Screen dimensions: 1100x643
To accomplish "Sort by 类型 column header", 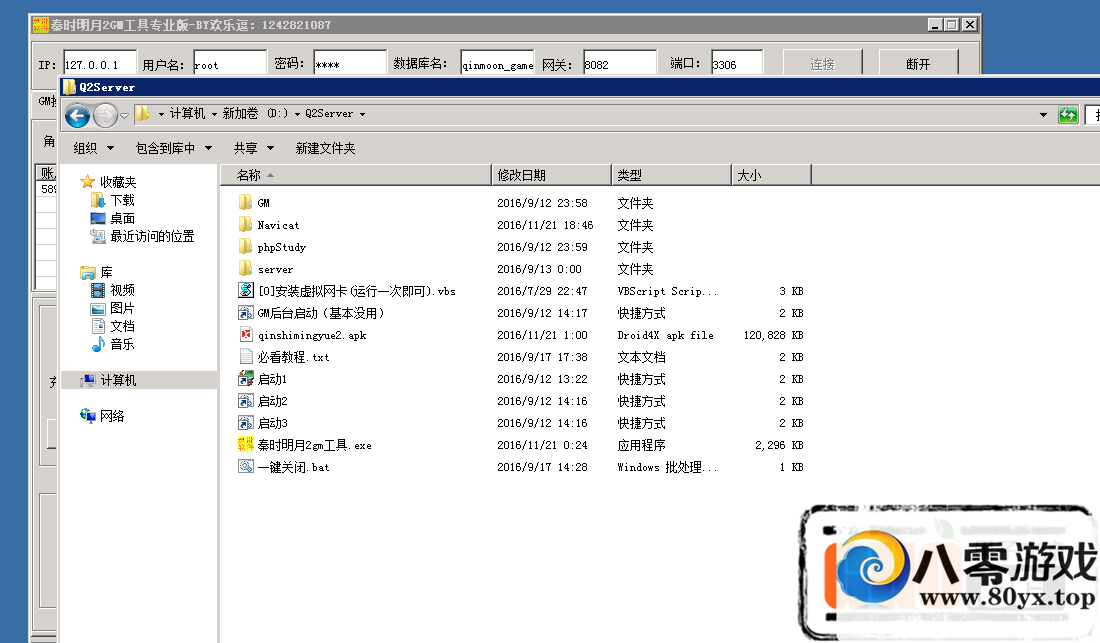I will 671,175.
